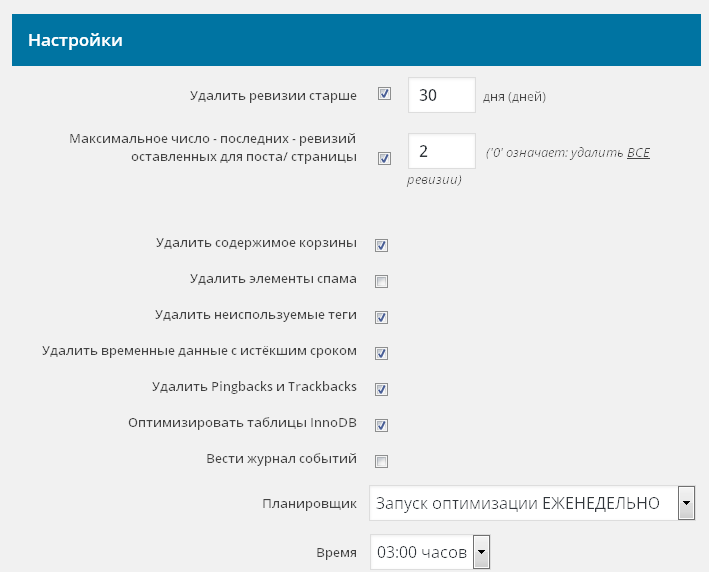Click the 'Планировщик' label text
This screenshot has width=709, height=572.
(x=309, y=504)
